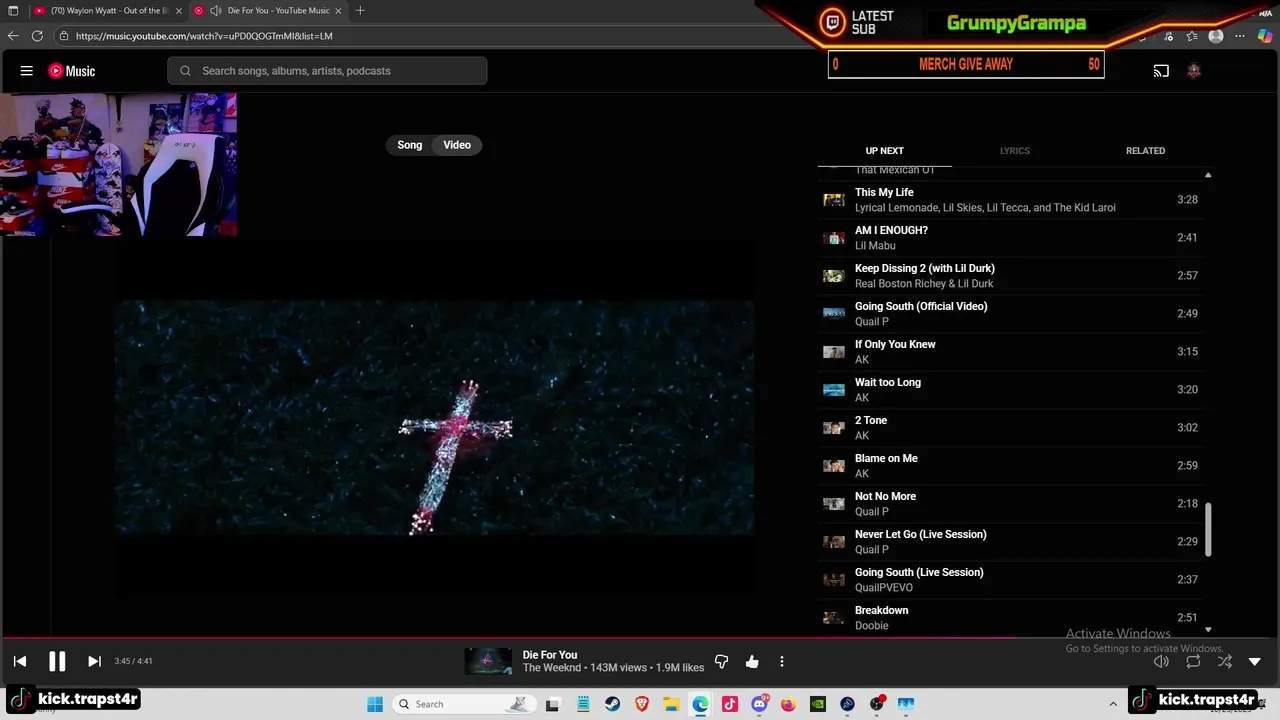
Task: Toggle shuffle queue
Action: pyautogui.click(x=1224, y=661)
